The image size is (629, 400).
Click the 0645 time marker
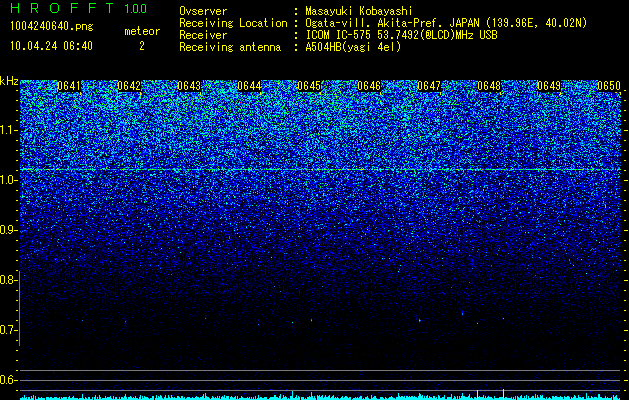[309, 86]
